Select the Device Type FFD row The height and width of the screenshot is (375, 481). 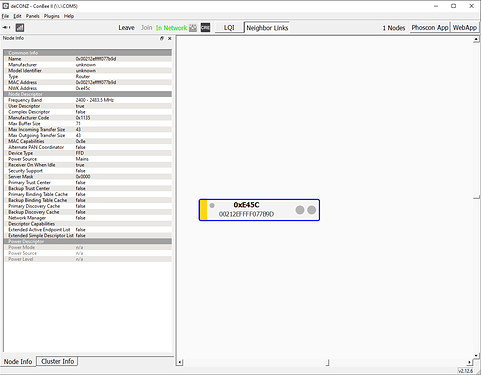click(88, 153)
